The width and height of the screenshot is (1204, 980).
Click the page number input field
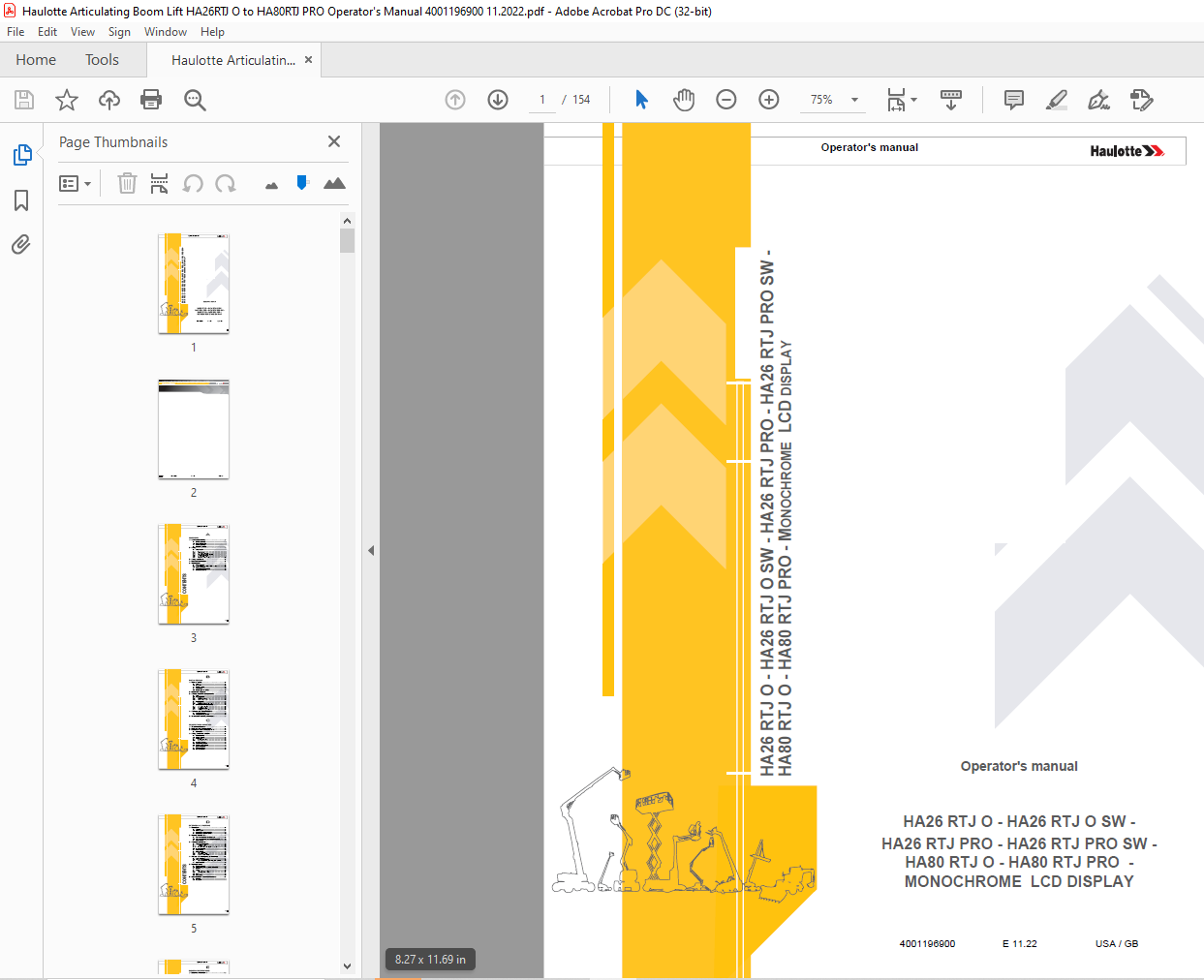click(542, 100)
